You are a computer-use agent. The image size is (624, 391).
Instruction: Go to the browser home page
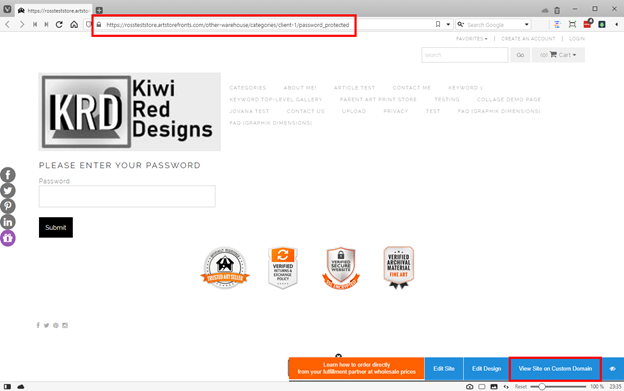coord(74,25)
